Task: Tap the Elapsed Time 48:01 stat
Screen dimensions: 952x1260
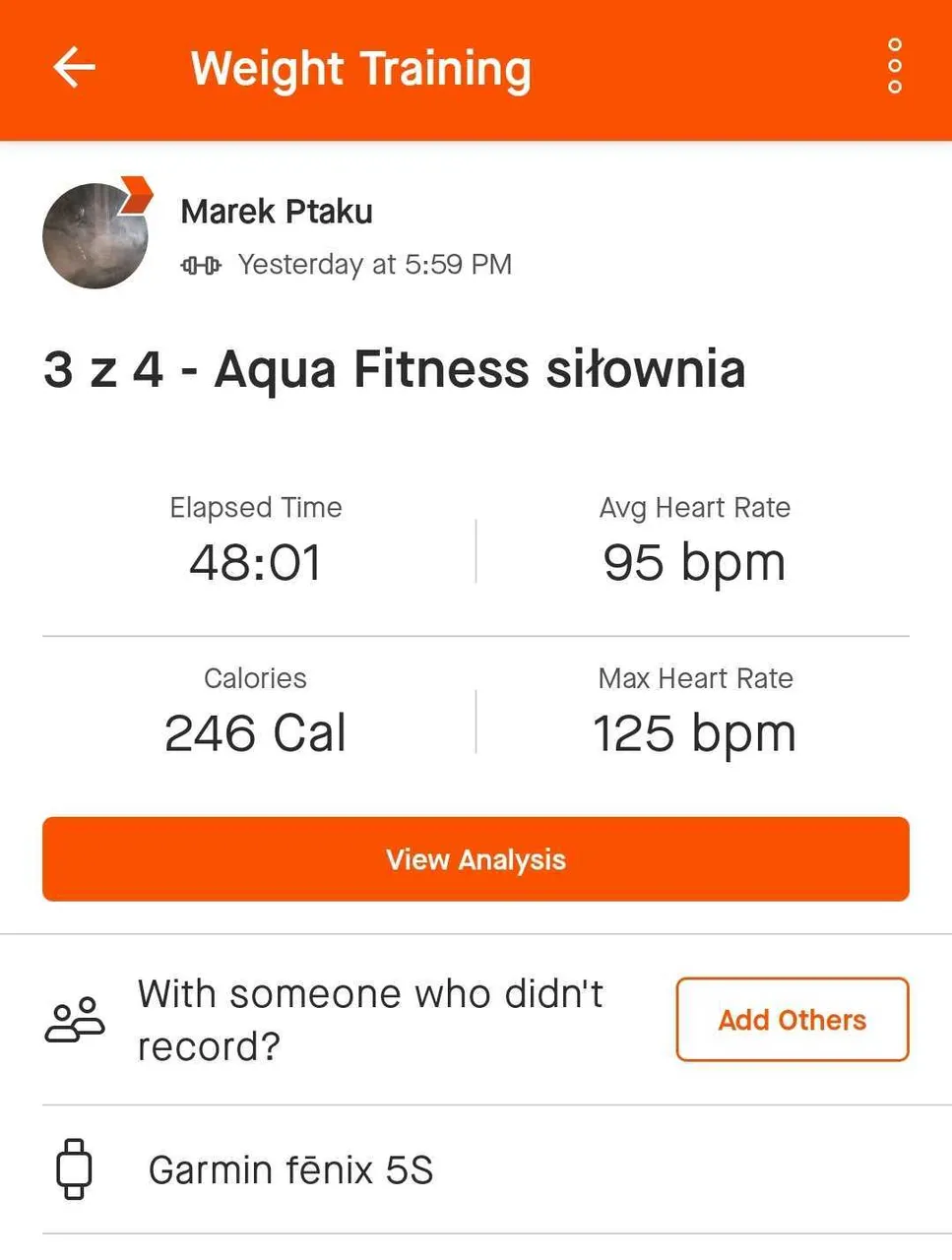Action: (255, 562)
